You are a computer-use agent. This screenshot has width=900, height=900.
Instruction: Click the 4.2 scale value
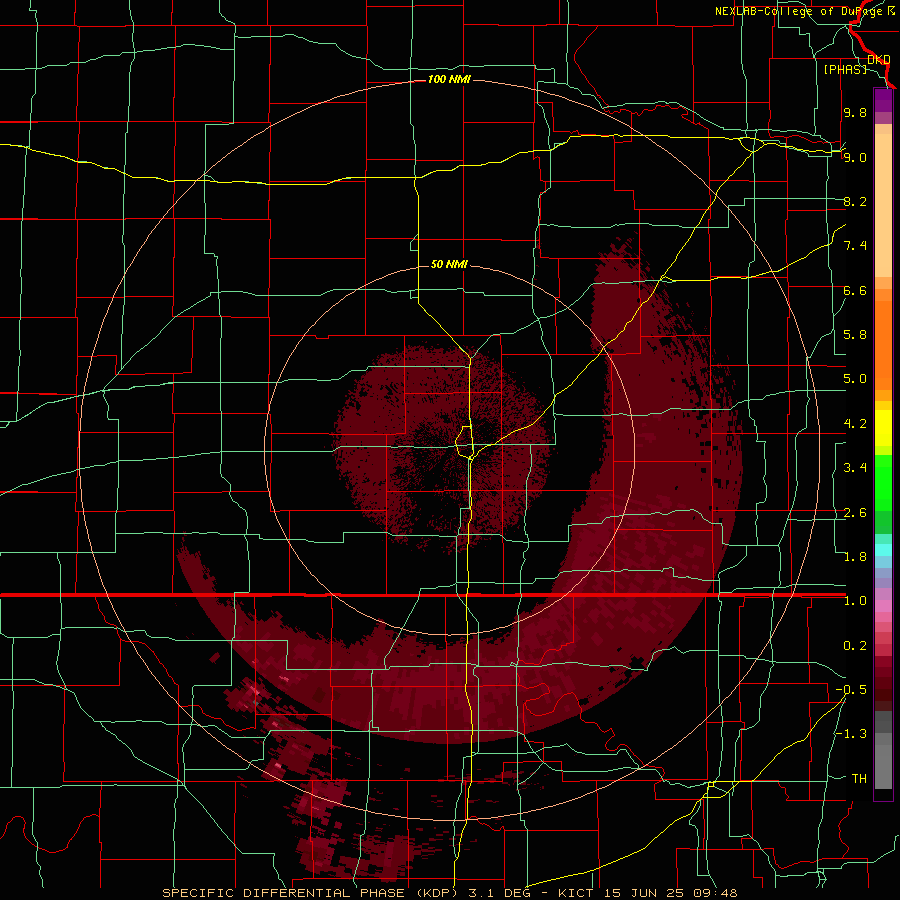855,424
